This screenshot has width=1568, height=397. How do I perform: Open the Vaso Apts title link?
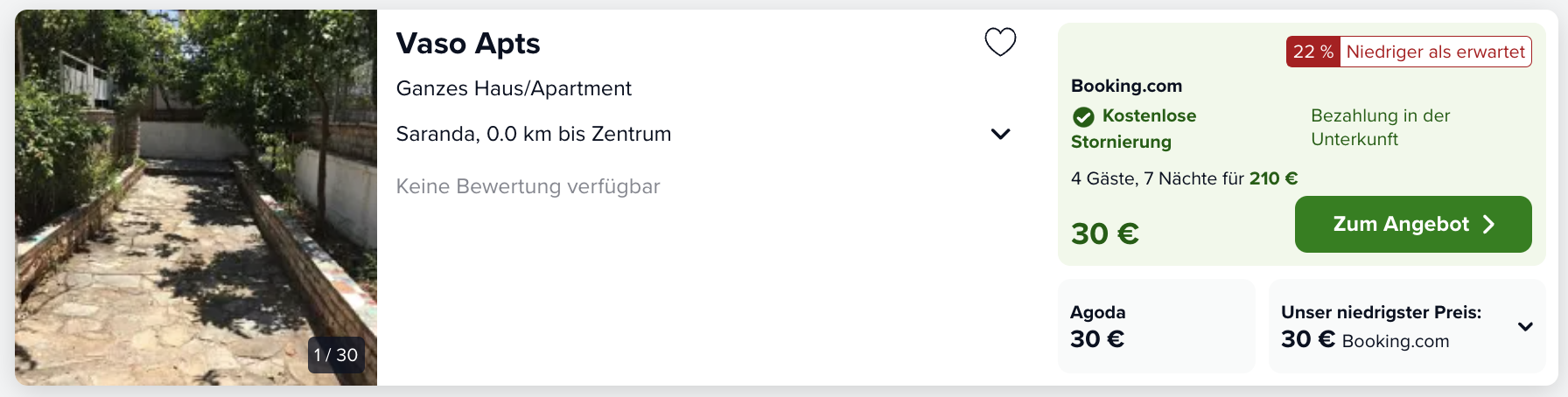[x=468, y=43]
